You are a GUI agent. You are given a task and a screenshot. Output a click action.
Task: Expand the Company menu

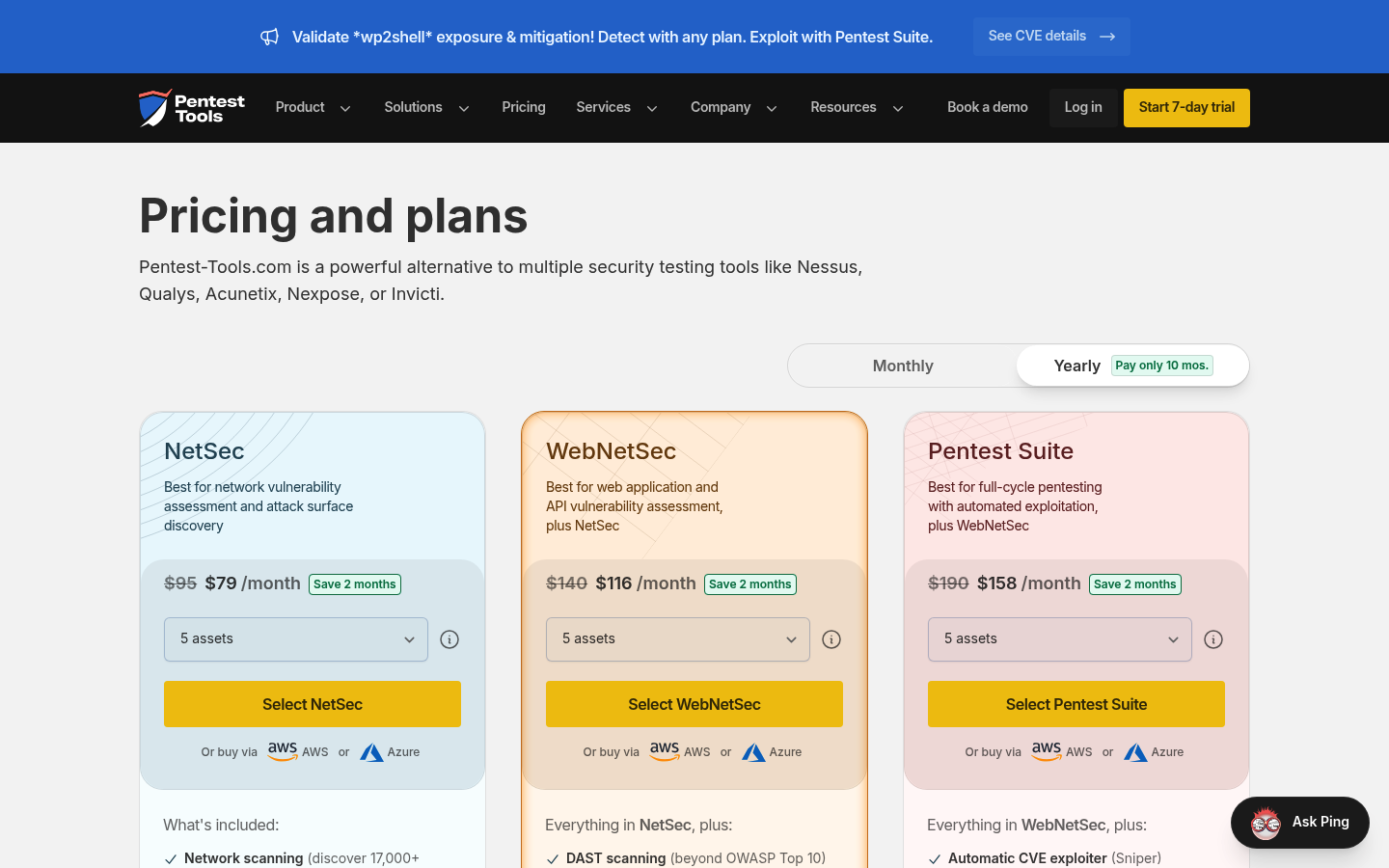733,108
